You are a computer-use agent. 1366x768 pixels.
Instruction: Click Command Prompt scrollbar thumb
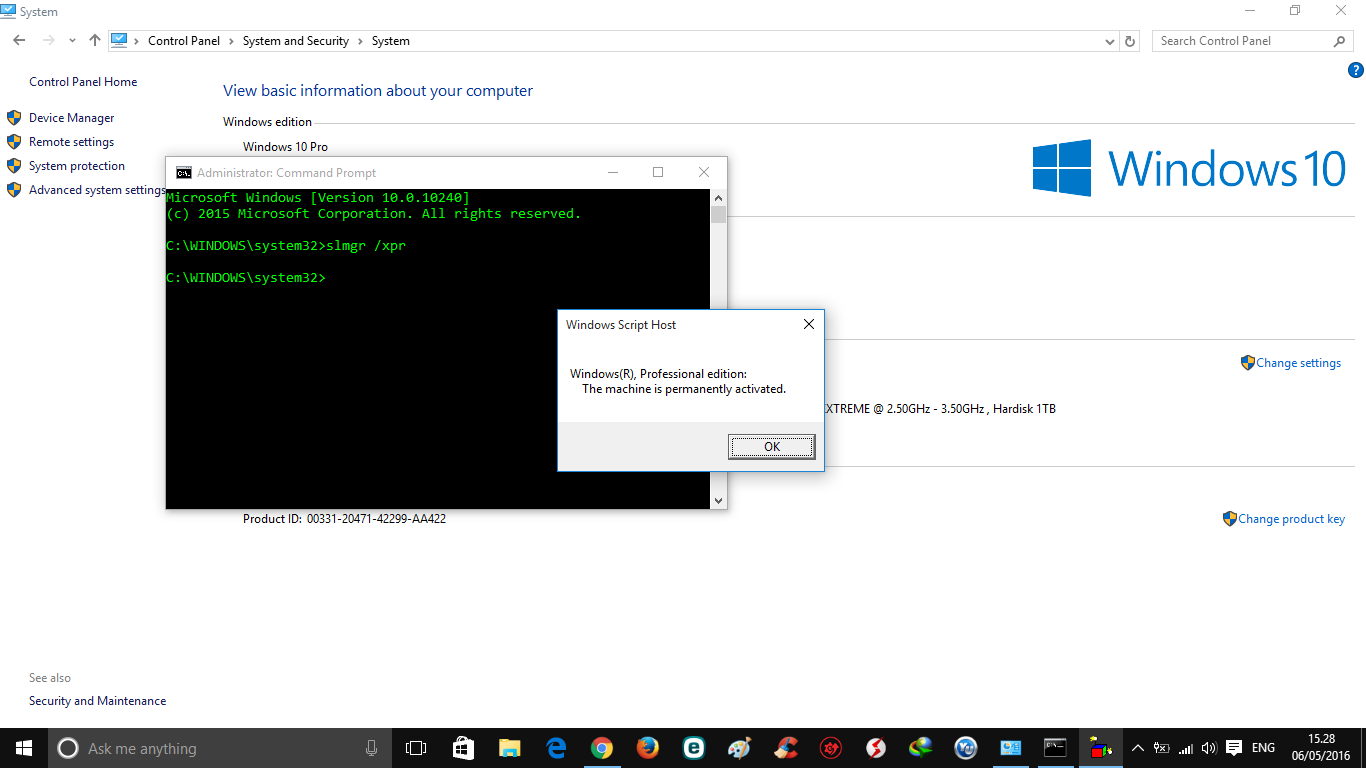(x=718, y=214)
